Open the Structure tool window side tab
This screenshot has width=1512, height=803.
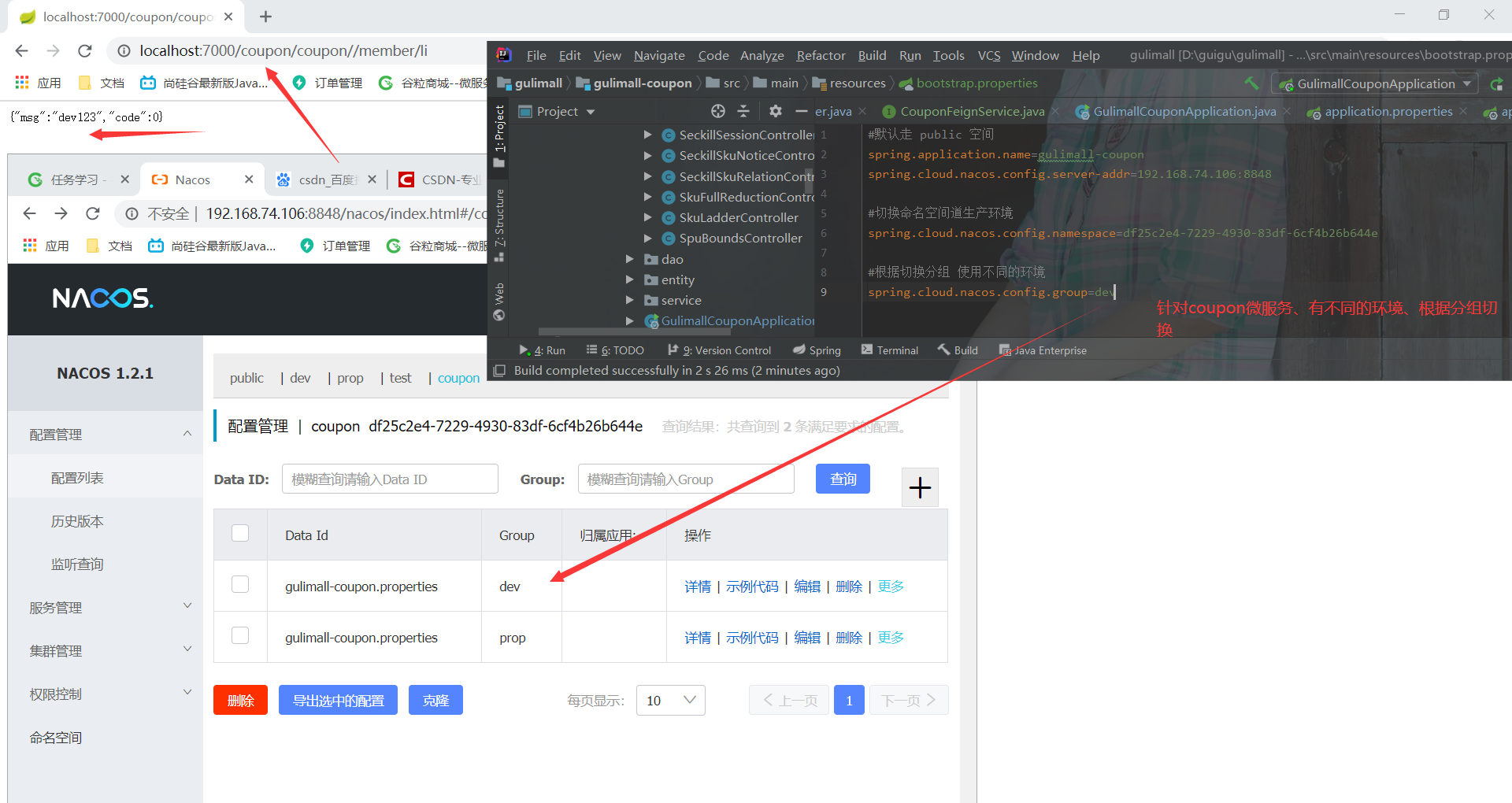click(498, 225)
